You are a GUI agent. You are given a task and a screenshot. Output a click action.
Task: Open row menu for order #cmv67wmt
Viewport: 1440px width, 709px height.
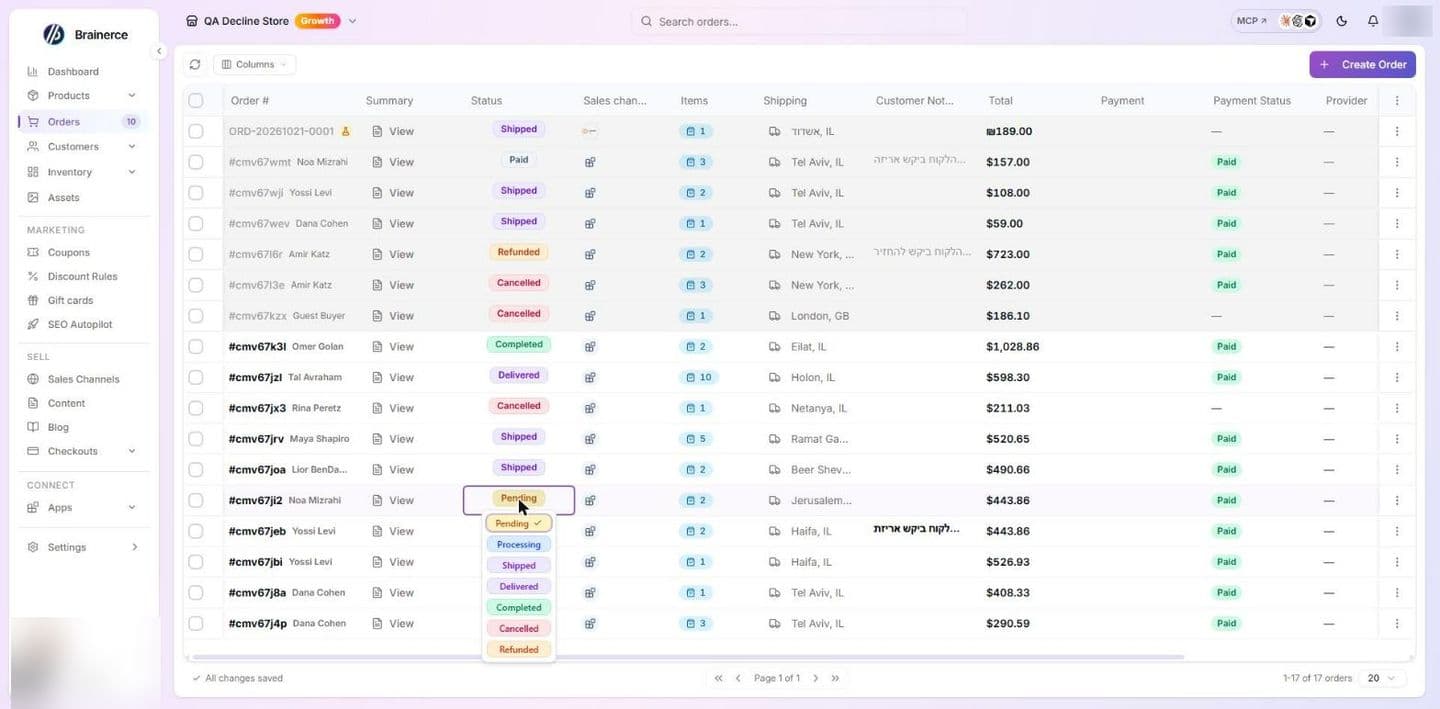(x=1397, y=162)
